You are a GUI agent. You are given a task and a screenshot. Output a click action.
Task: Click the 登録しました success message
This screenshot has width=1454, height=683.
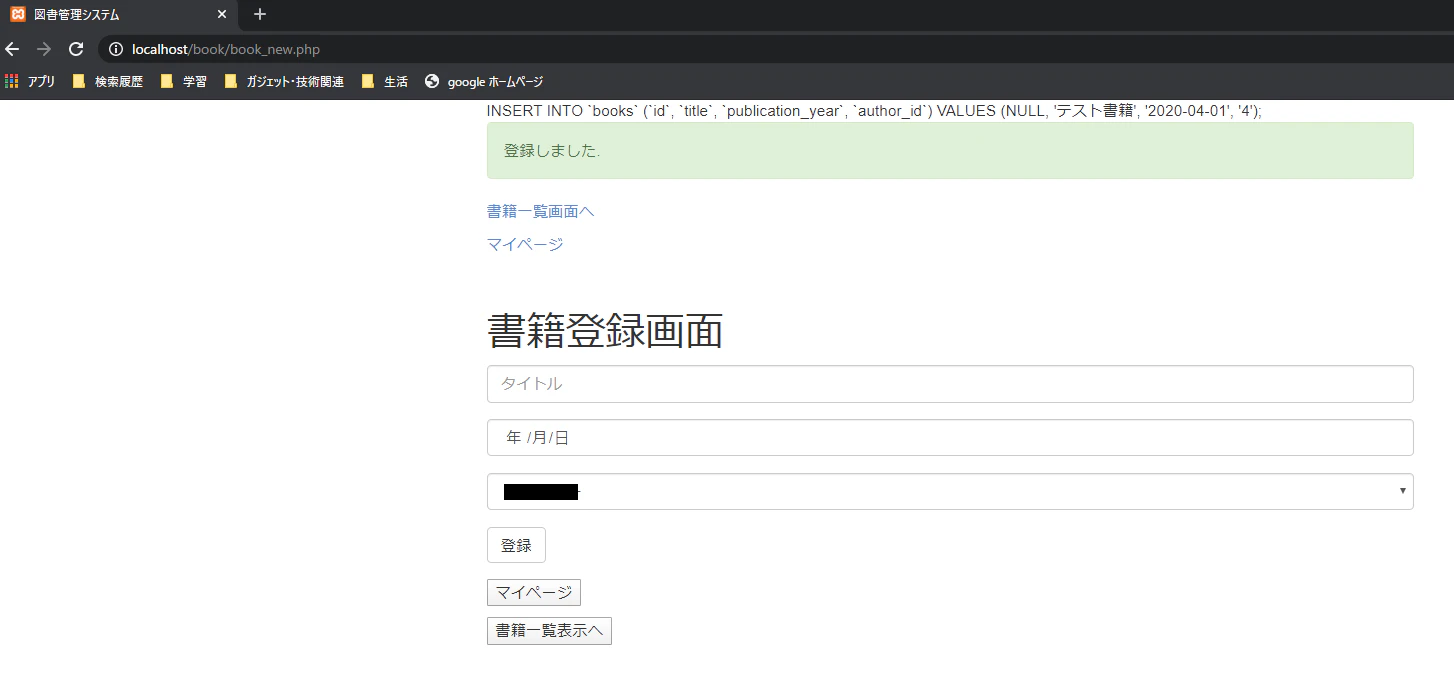(x=950, y=151)
